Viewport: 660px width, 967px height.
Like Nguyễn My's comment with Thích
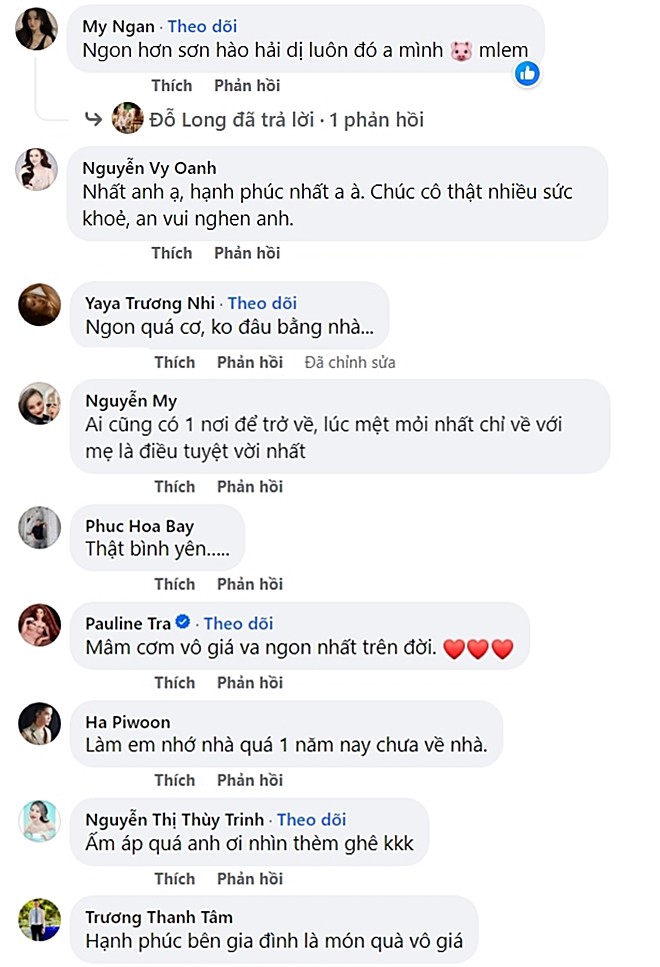[175, 486]
